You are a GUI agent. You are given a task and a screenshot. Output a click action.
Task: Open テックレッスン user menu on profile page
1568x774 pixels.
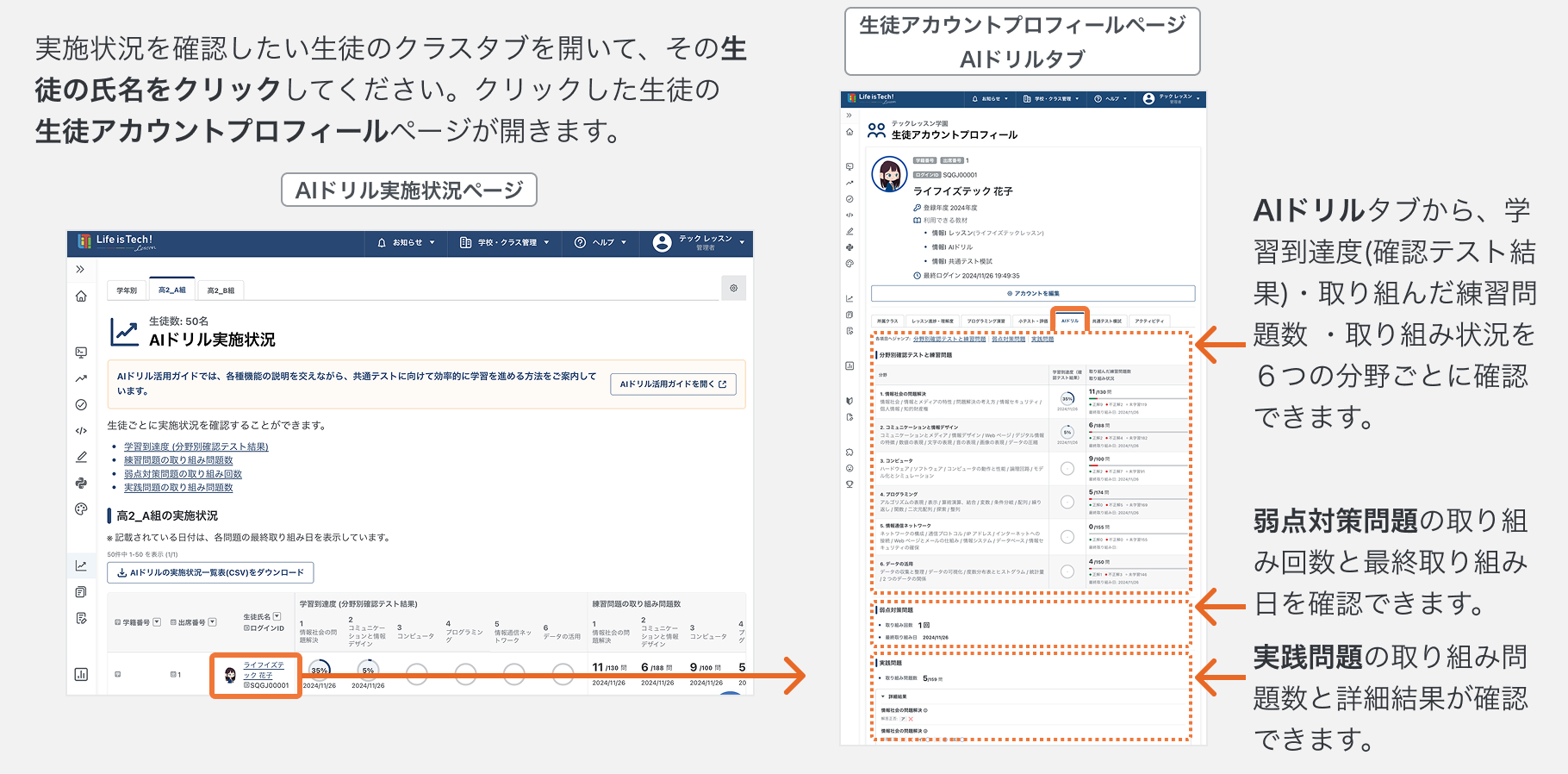[x=1171, y=99]
